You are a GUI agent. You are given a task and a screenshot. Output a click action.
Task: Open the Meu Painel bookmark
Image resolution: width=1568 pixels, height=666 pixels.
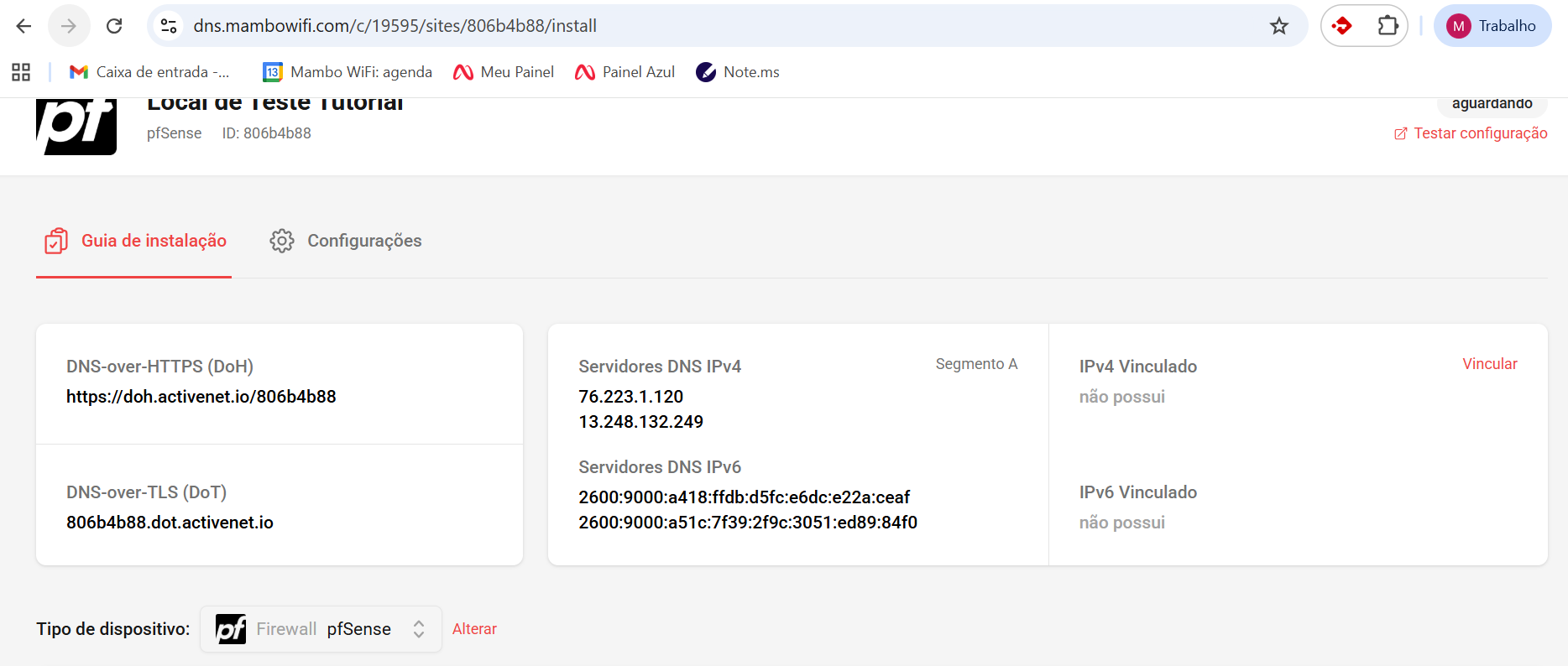[x=504, y=72]
